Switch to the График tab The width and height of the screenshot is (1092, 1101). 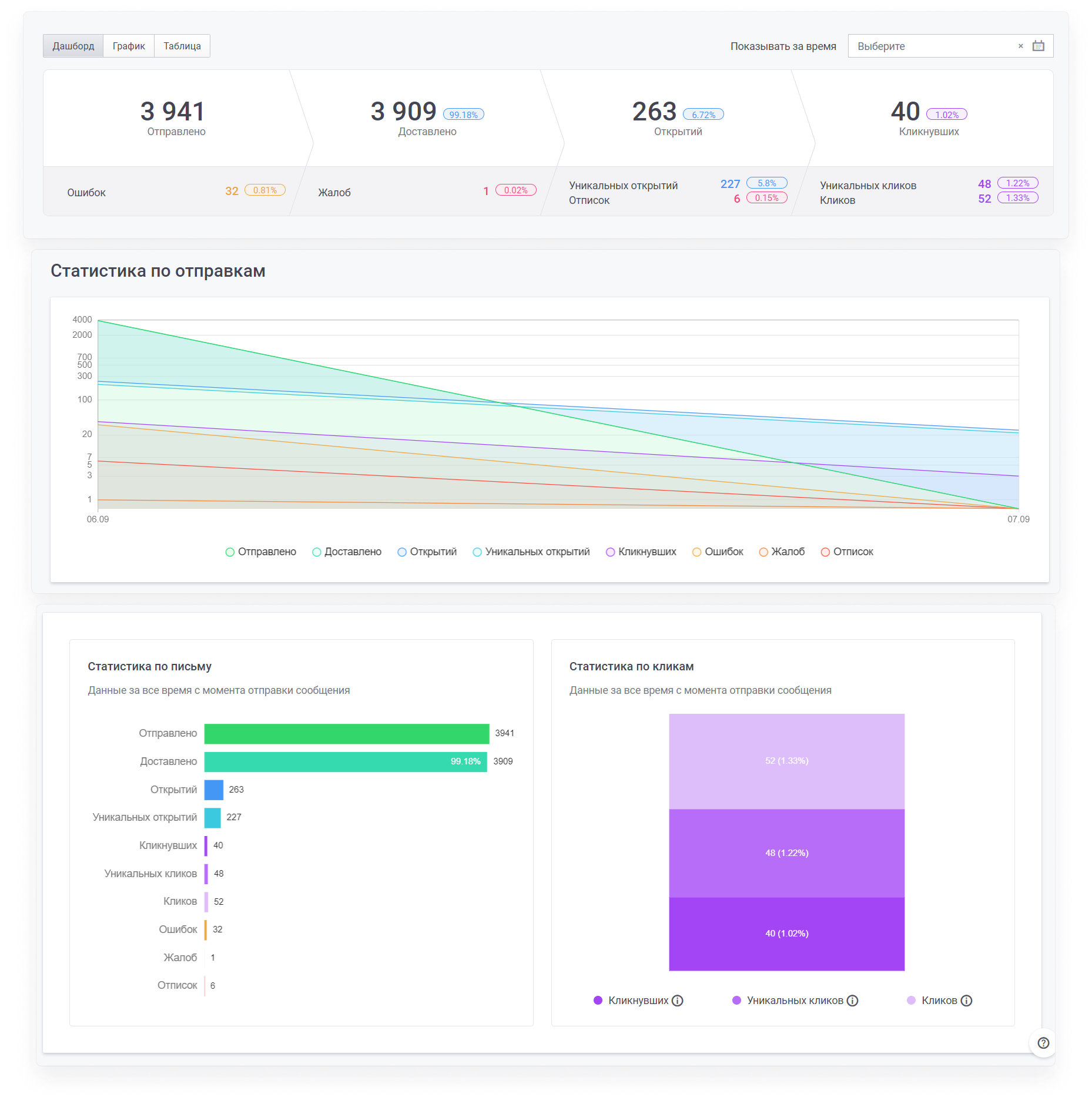129,46
